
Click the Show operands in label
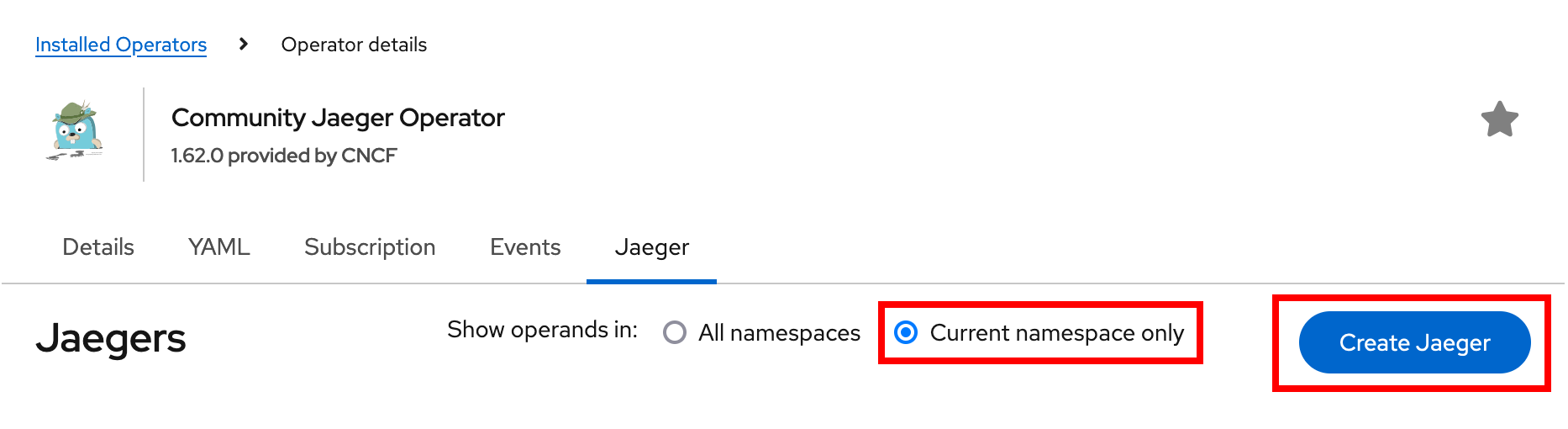point(542,330)
